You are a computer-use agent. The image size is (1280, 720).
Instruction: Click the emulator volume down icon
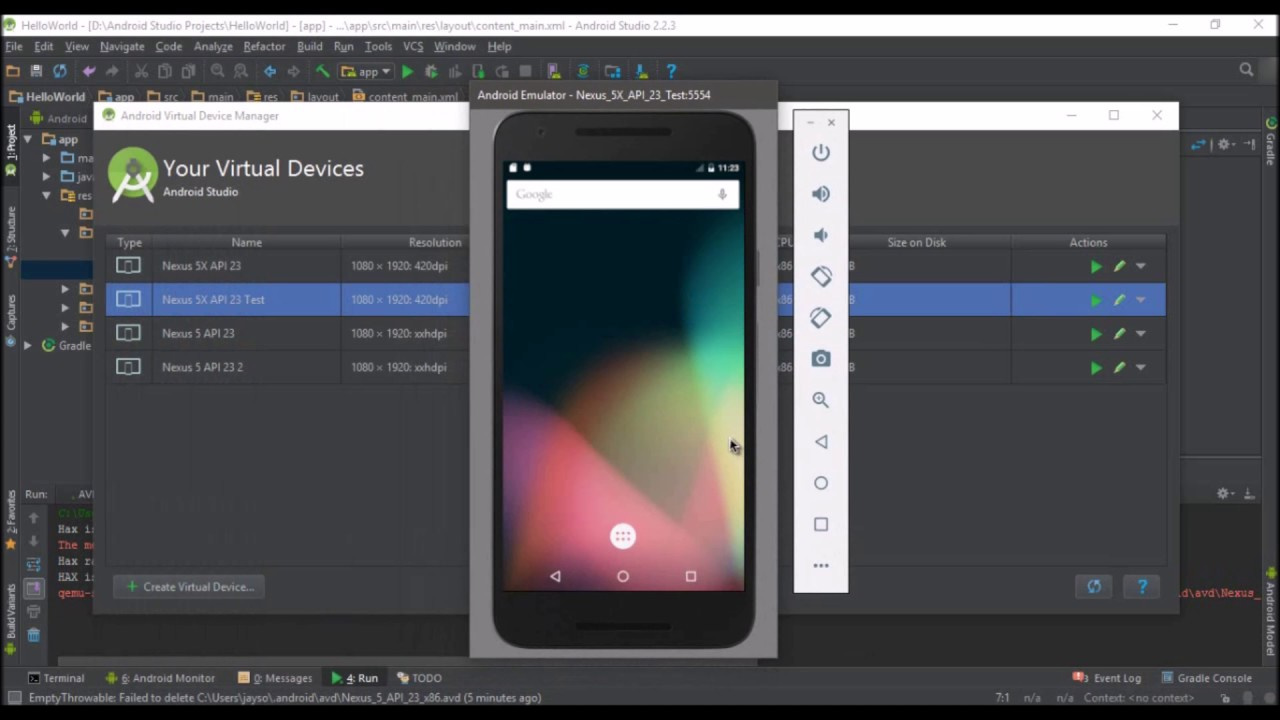[820, 235]
